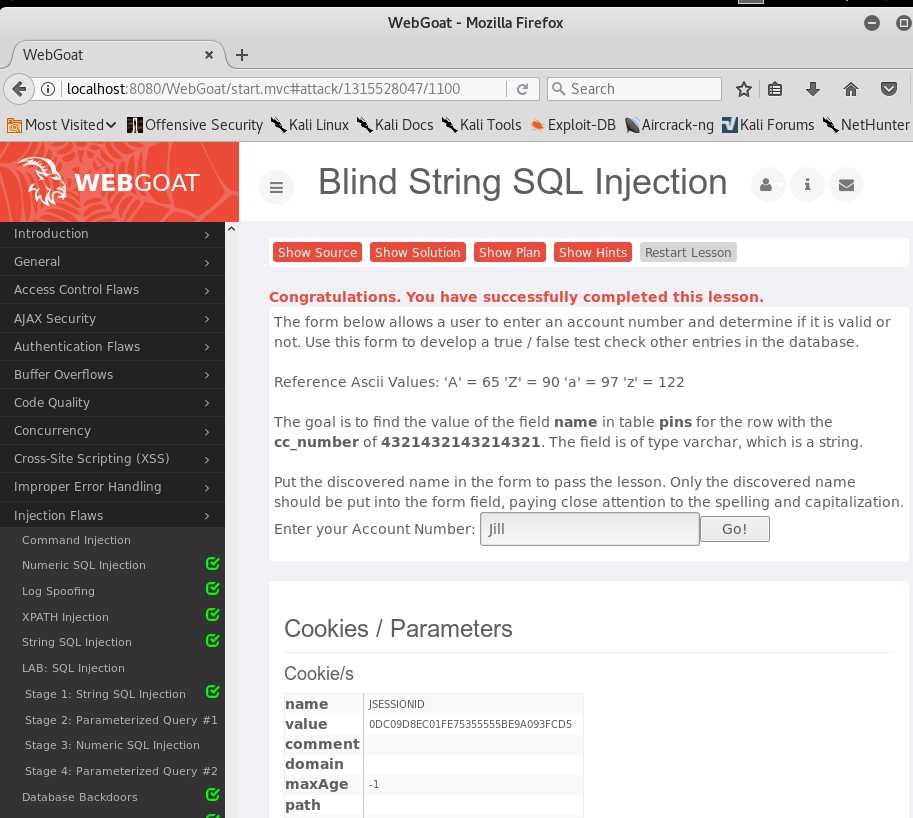Click the WebGoat logo
913x818 pixels.
109,182
